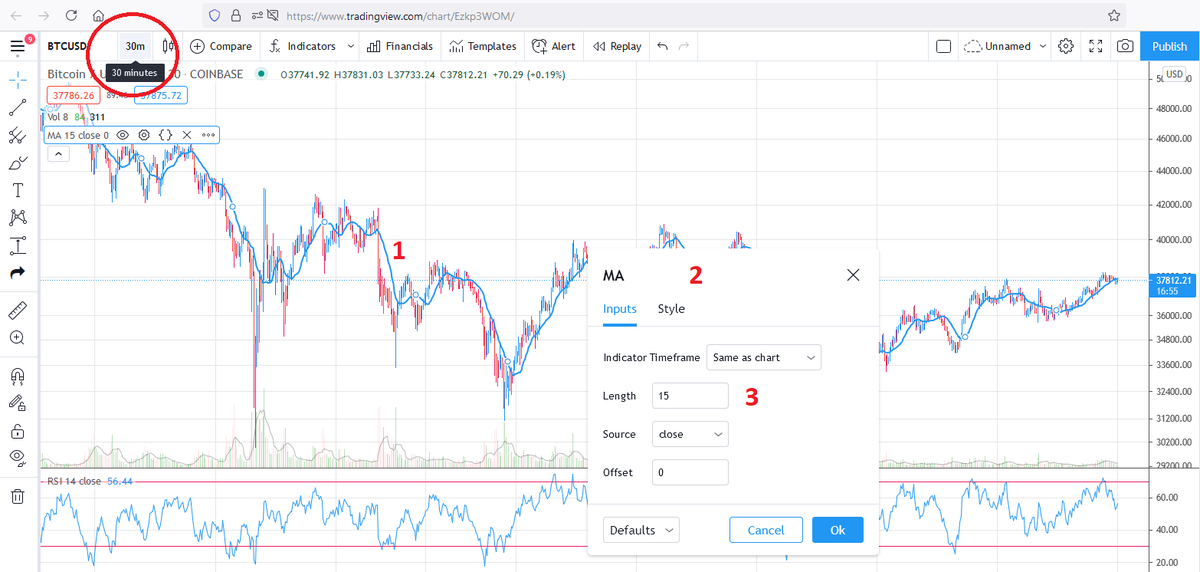This screenshot has width=1200, height=572.
Task: Click the Offset input field
Action: click(x=690, y=472)
